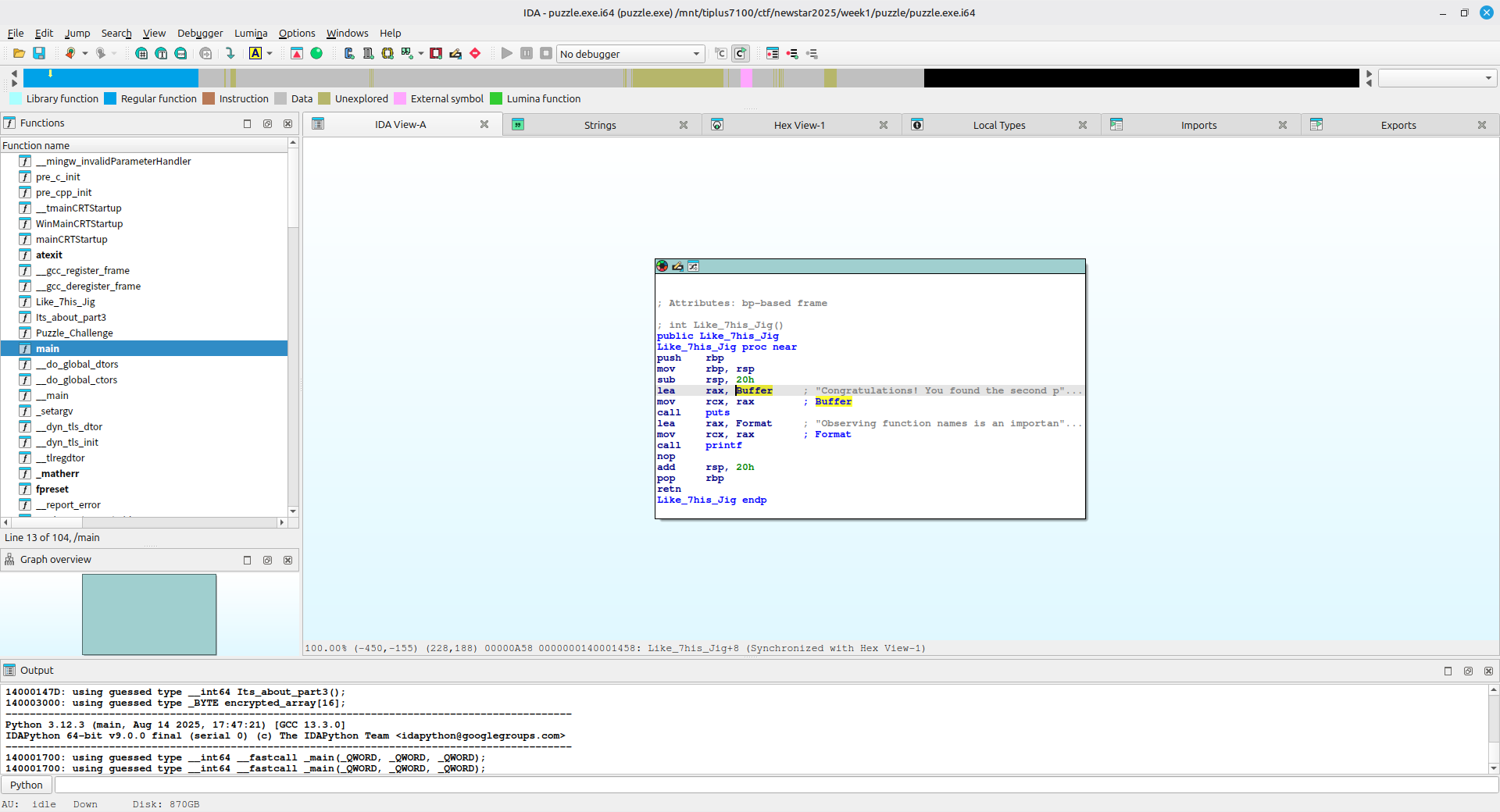Click the Python language button in output bar
The image size is (1500, 812).
pos(27,785)
